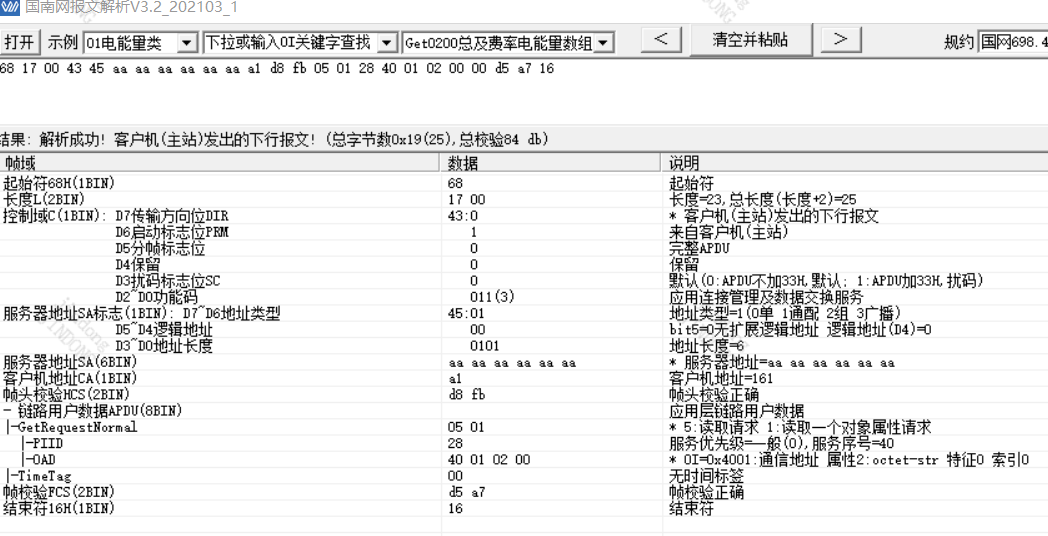Click data value '40 01 02 00'
Screen dimensions: 1048x536
pyautogui.click(x=489, y=459)
